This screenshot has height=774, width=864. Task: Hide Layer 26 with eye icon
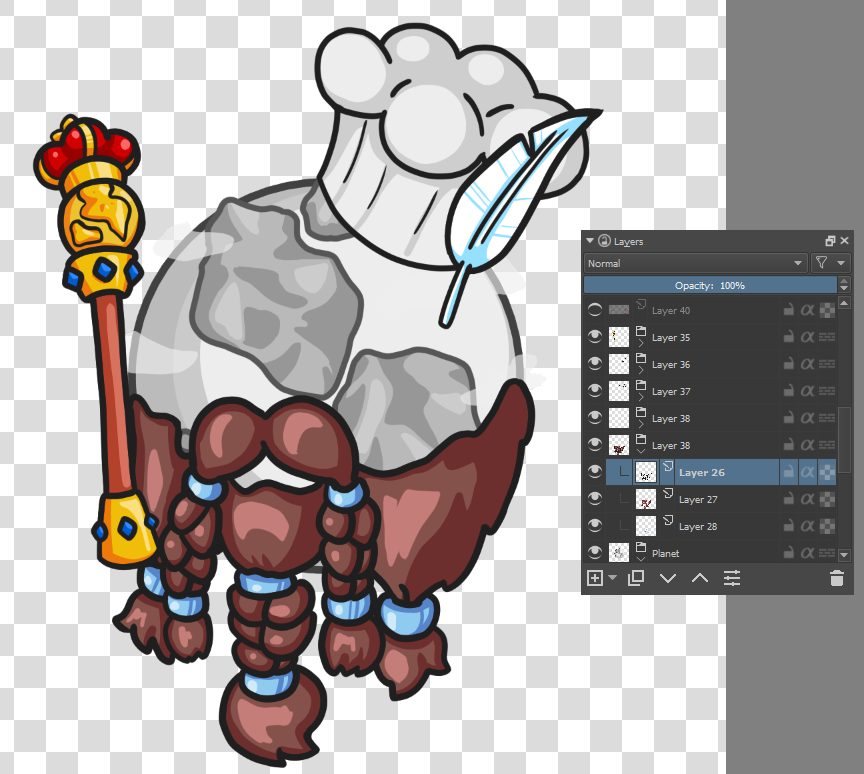(x=595, y=472)
